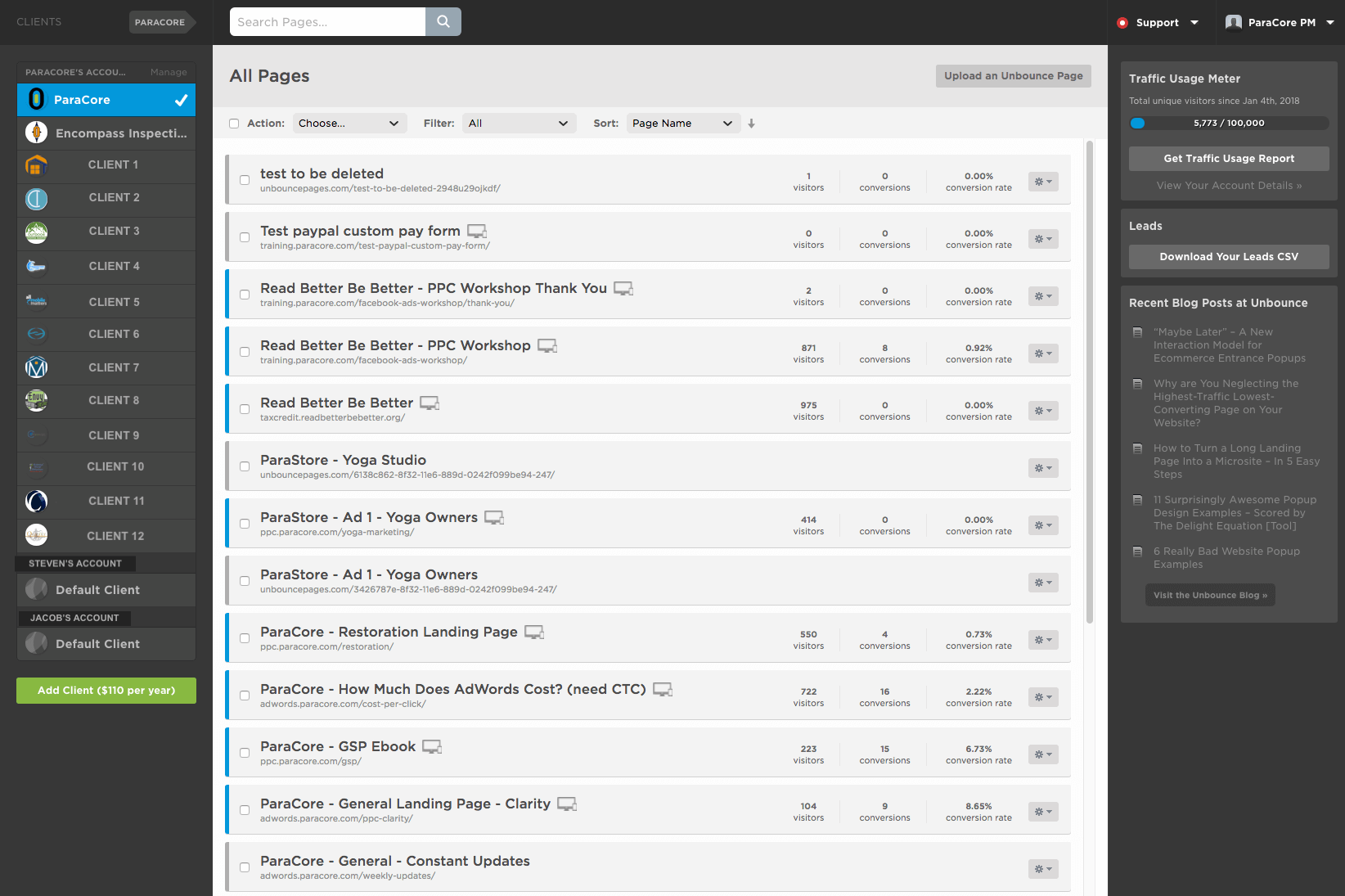Viewport: 1345px width, 896px height.
Task: Check 'ParaCore - General - Constant Updates' checkbox
Action: tap(245, 867)
